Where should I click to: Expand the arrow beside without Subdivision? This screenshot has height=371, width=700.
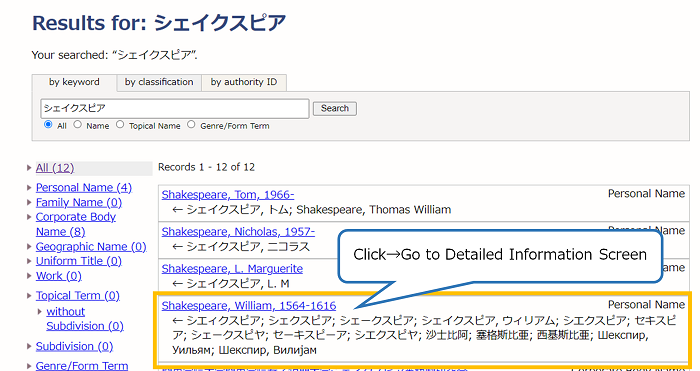[39, 312]
